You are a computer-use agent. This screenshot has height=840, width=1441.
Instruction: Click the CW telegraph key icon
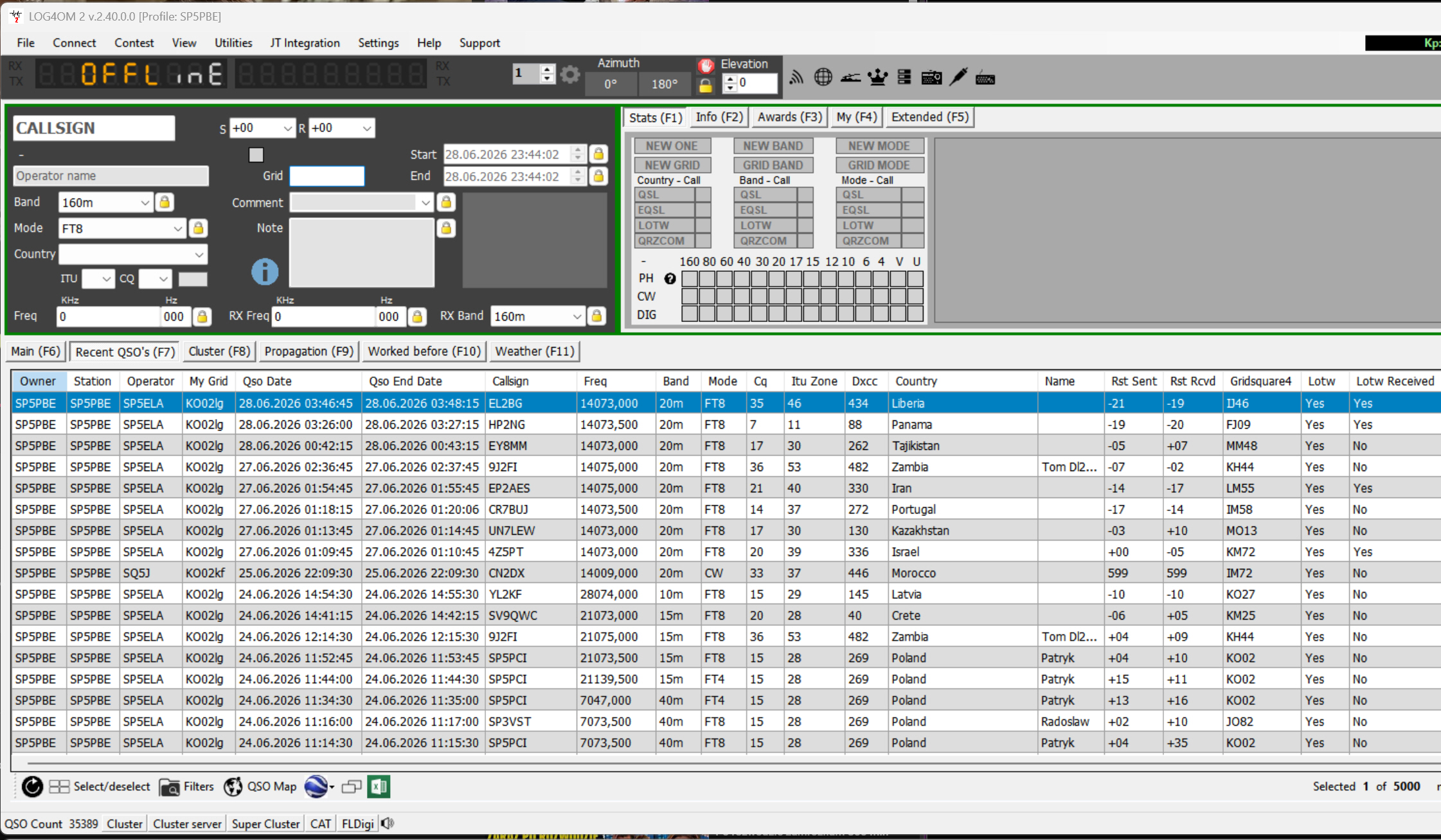(x=850, y=78)
